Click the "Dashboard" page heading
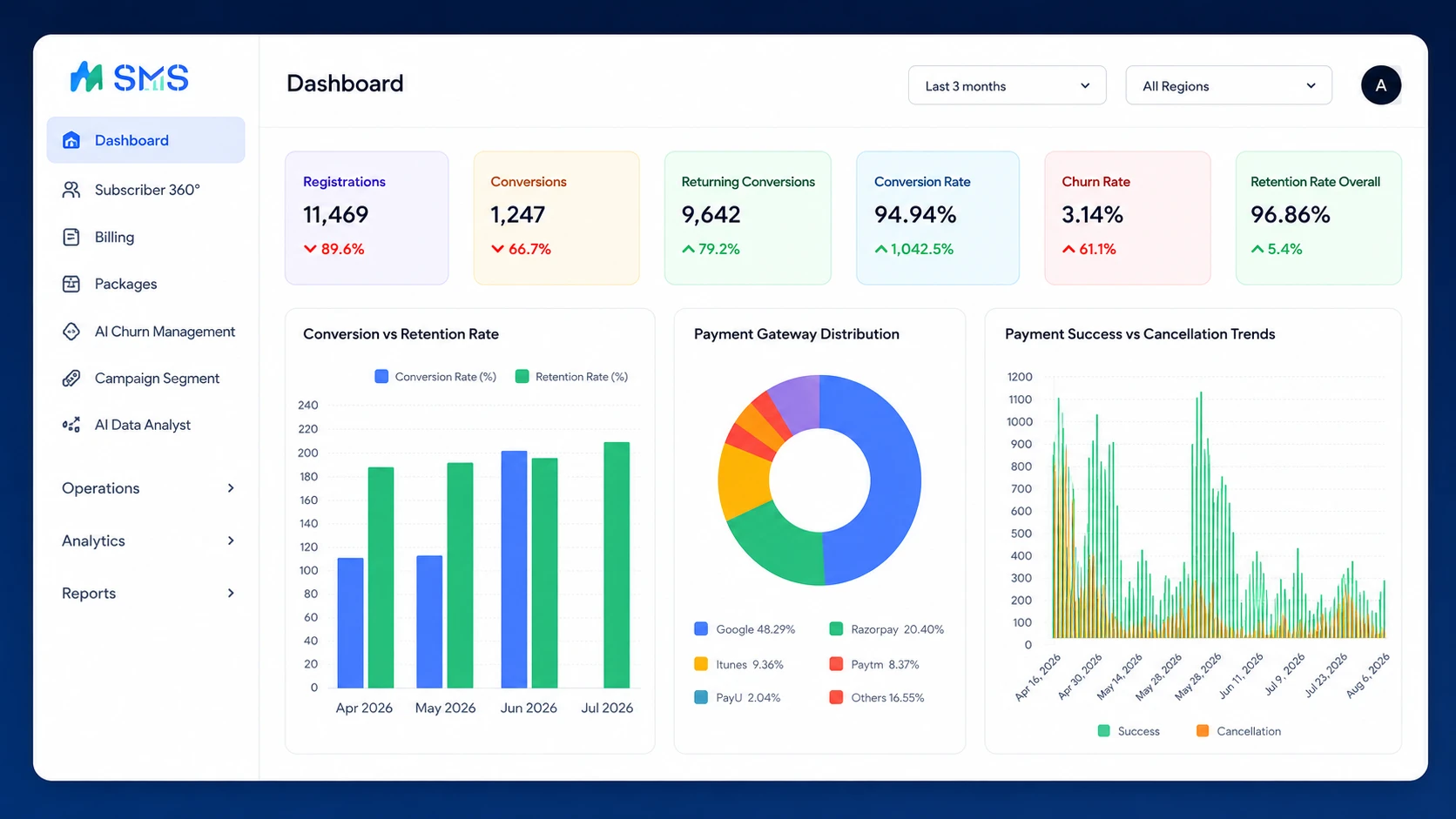Image resolution: width=1456 pixels, height=819 pixels. (345, 84)
